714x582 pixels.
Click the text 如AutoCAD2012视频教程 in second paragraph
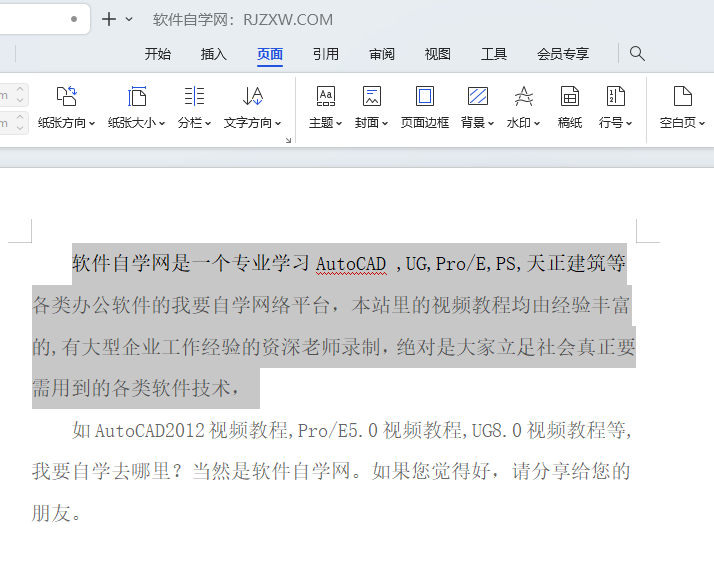click(x=182, y=430)
